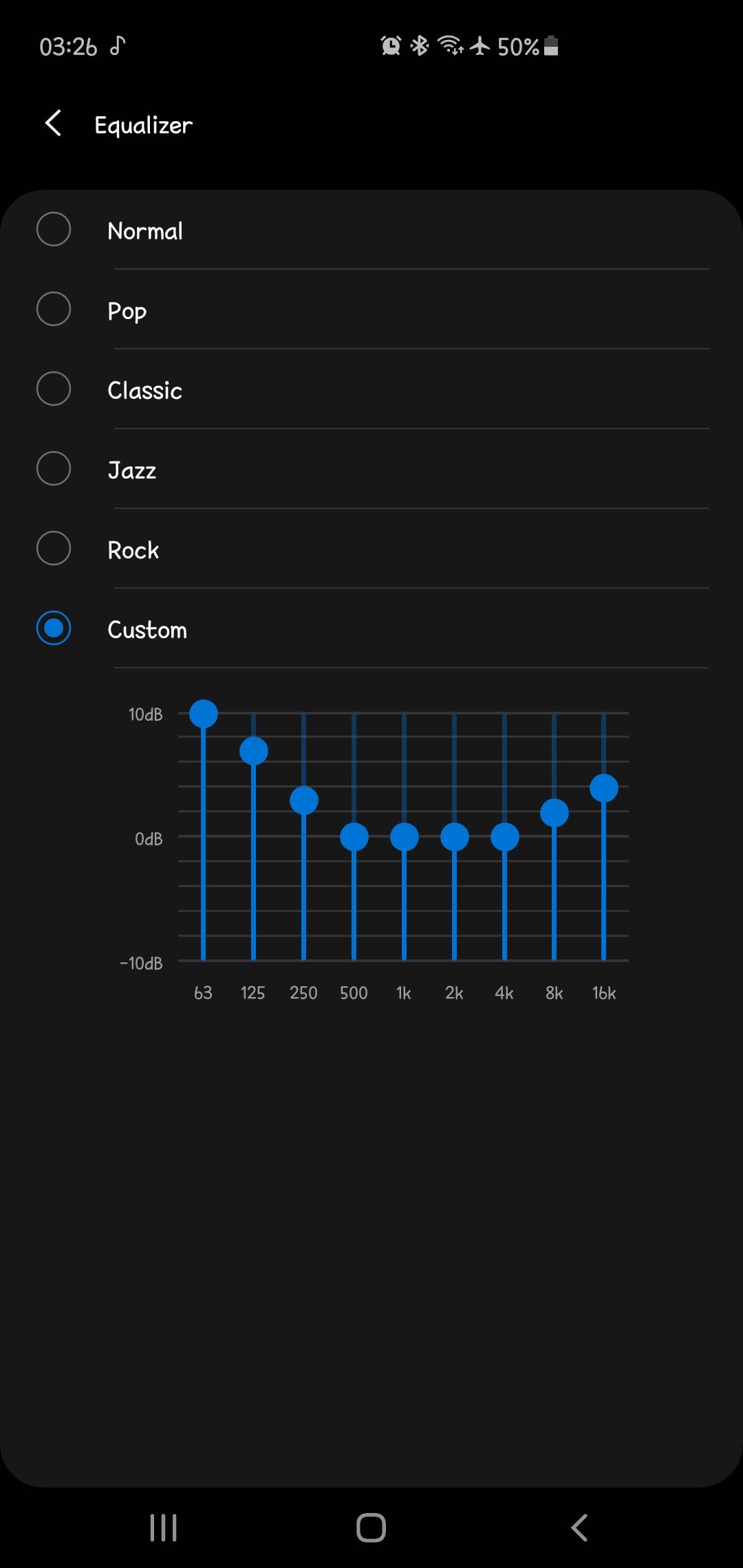The height and width of the screenshot is (1568, 743).
Task: Tap the alarm icon in status bar
Action: pos(391,46)
